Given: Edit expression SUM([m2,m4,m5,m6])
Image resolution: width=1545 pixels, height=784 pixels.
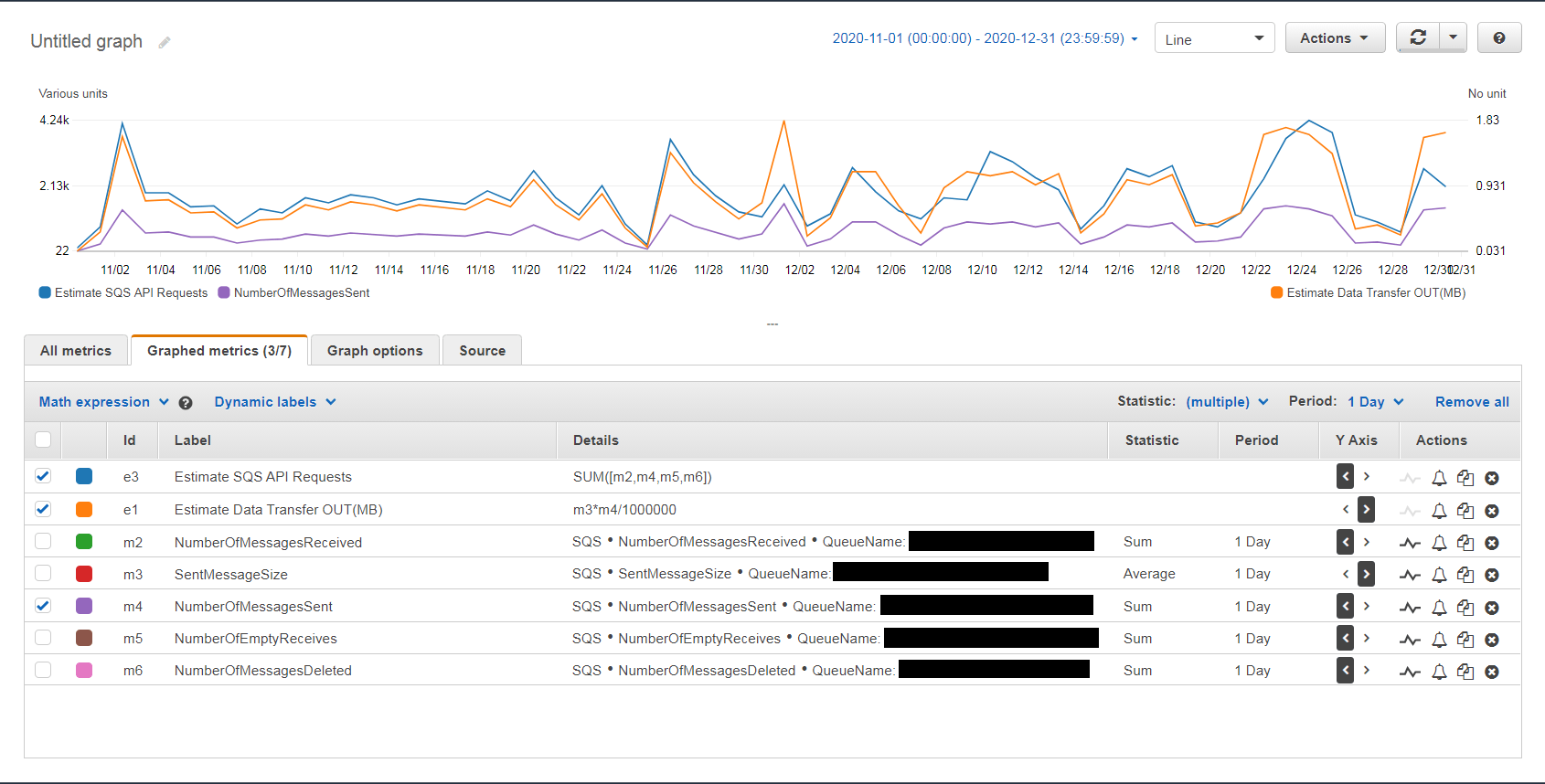Looking at the screenshot, I should 643,477.
